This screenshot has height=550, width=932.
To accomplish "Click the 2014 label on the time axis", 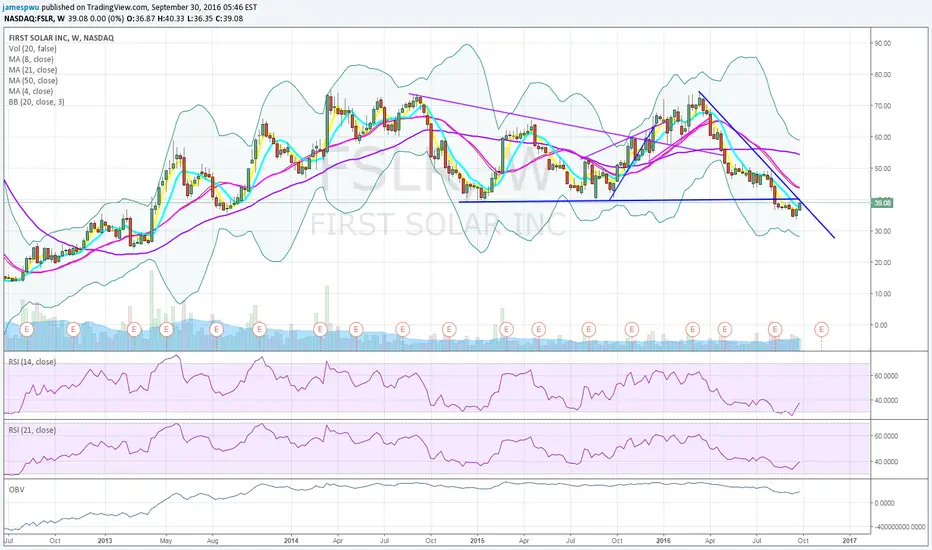I will click(x=291, y=540).
